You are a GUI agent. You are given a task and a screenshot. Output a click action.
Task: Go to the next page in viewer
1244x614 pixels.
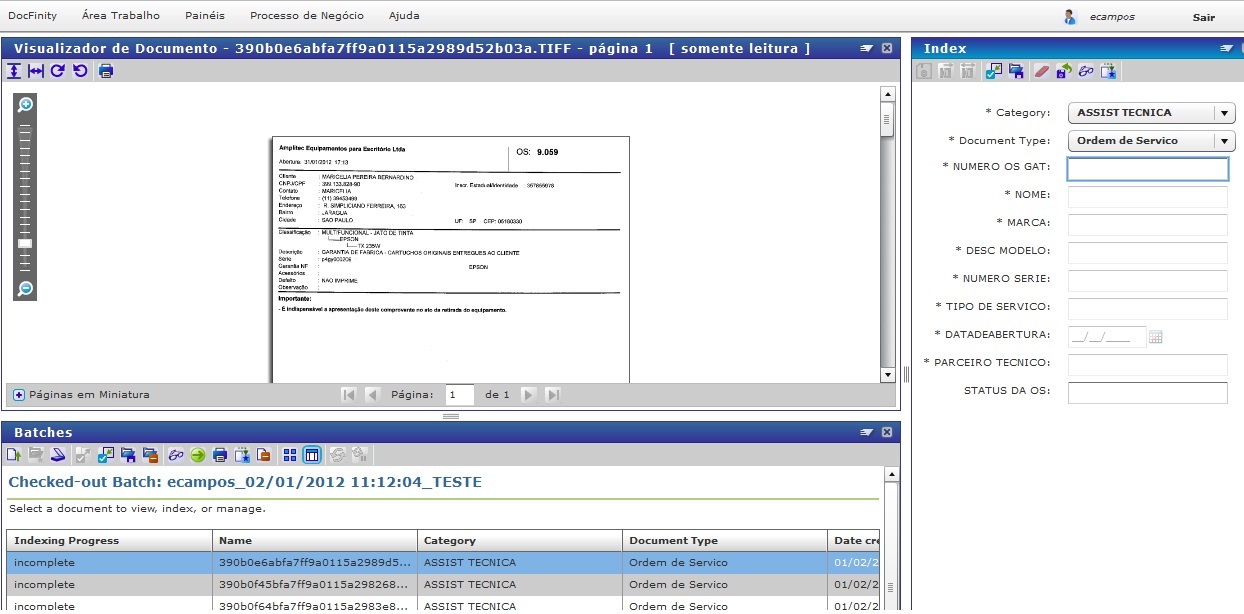[528, 395]
